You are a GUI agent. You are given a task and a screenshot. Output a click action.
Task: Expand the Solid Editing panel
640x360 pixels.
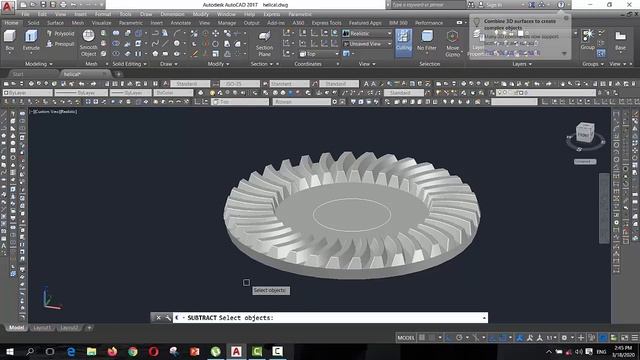point(130,64)
